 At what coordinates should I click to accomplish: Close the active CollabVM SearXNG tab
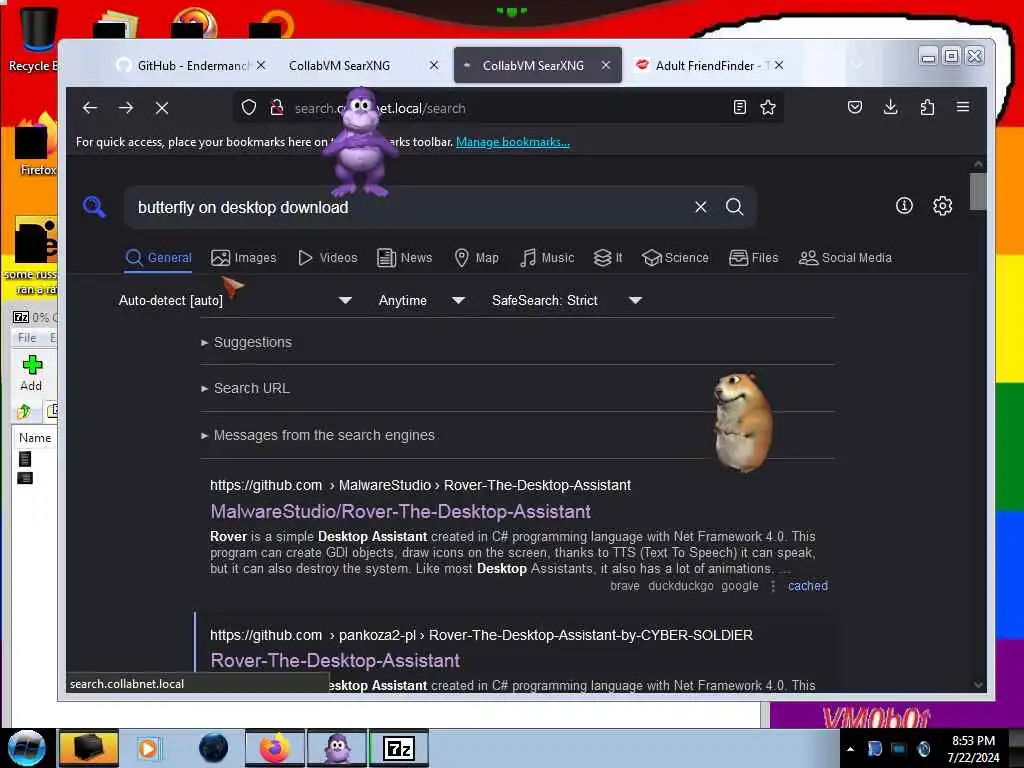[x=606, y=65]
